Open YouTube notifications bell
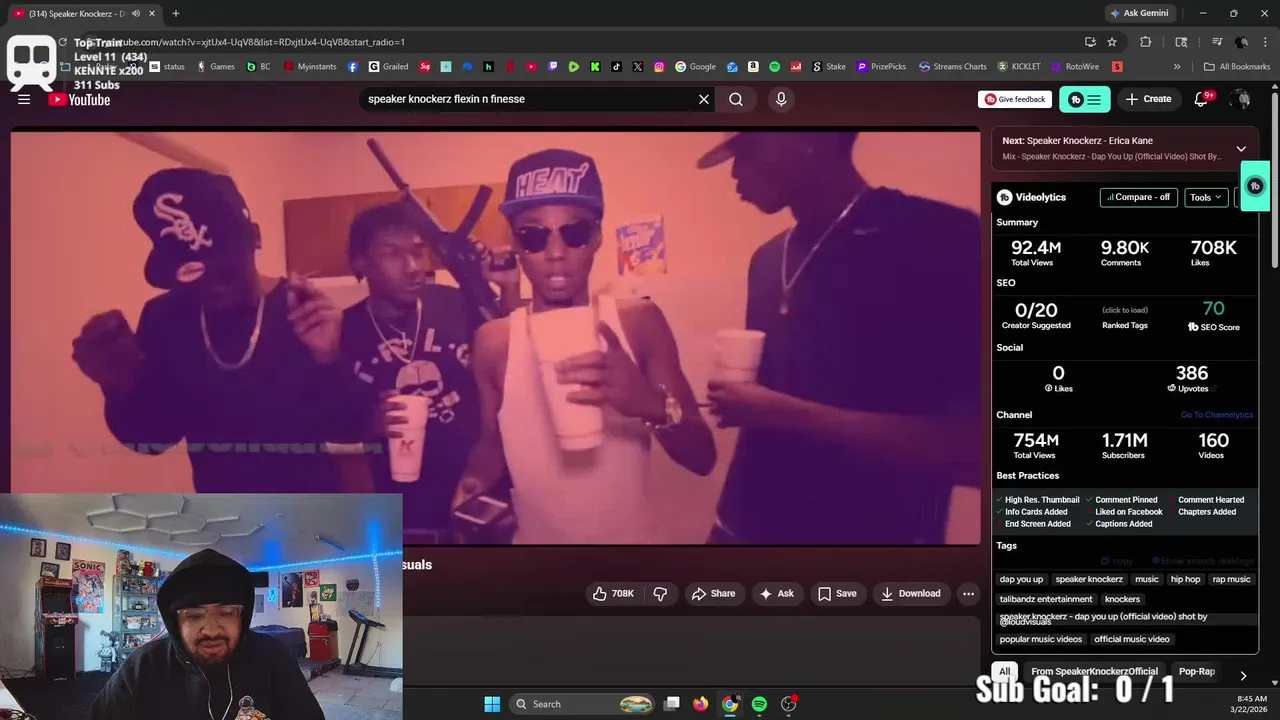The width and height of the screenshot is (1280, 720). tap(1202, 99)
